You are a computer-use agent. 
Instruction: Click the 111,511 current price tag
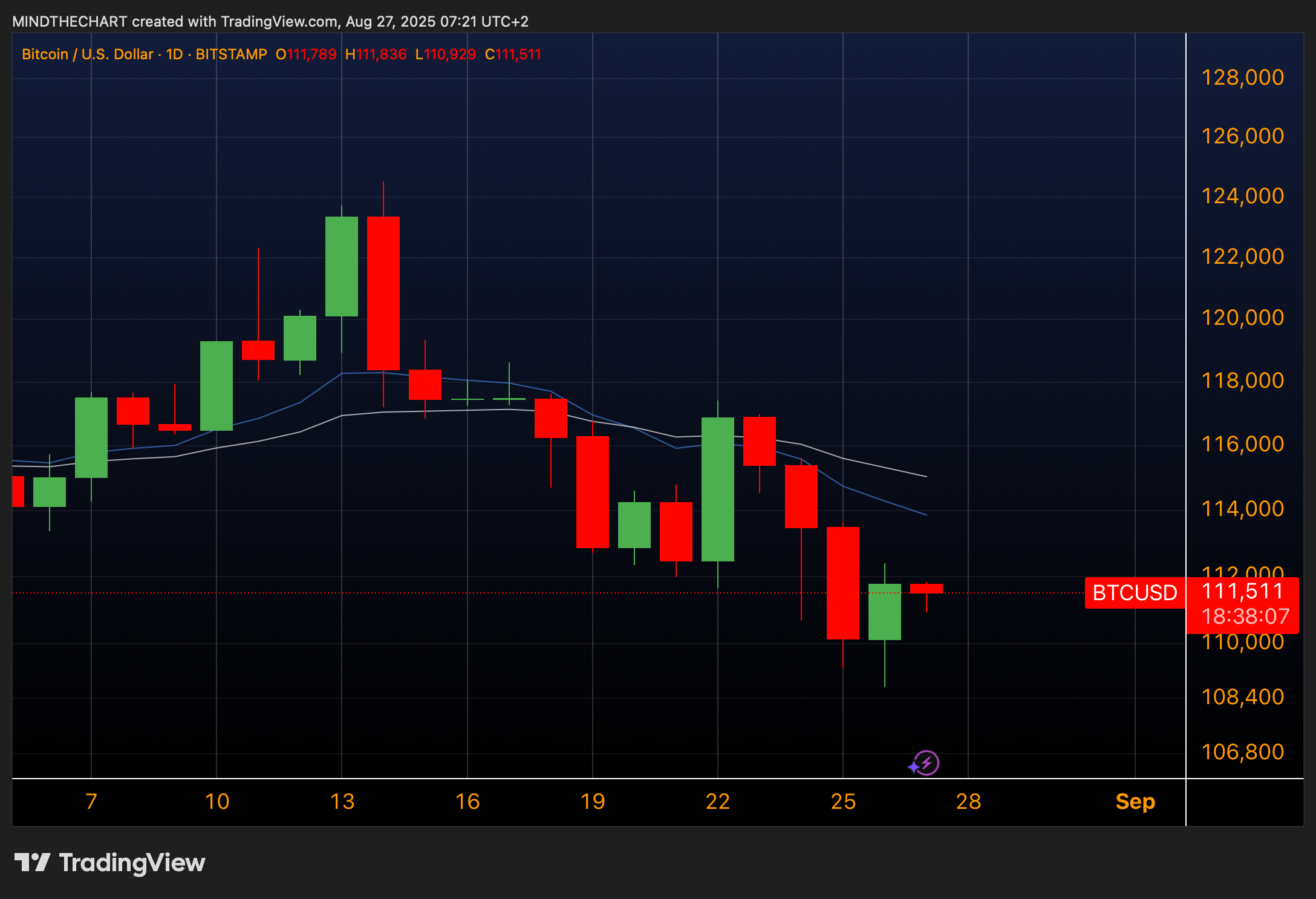pos(1242,591)
